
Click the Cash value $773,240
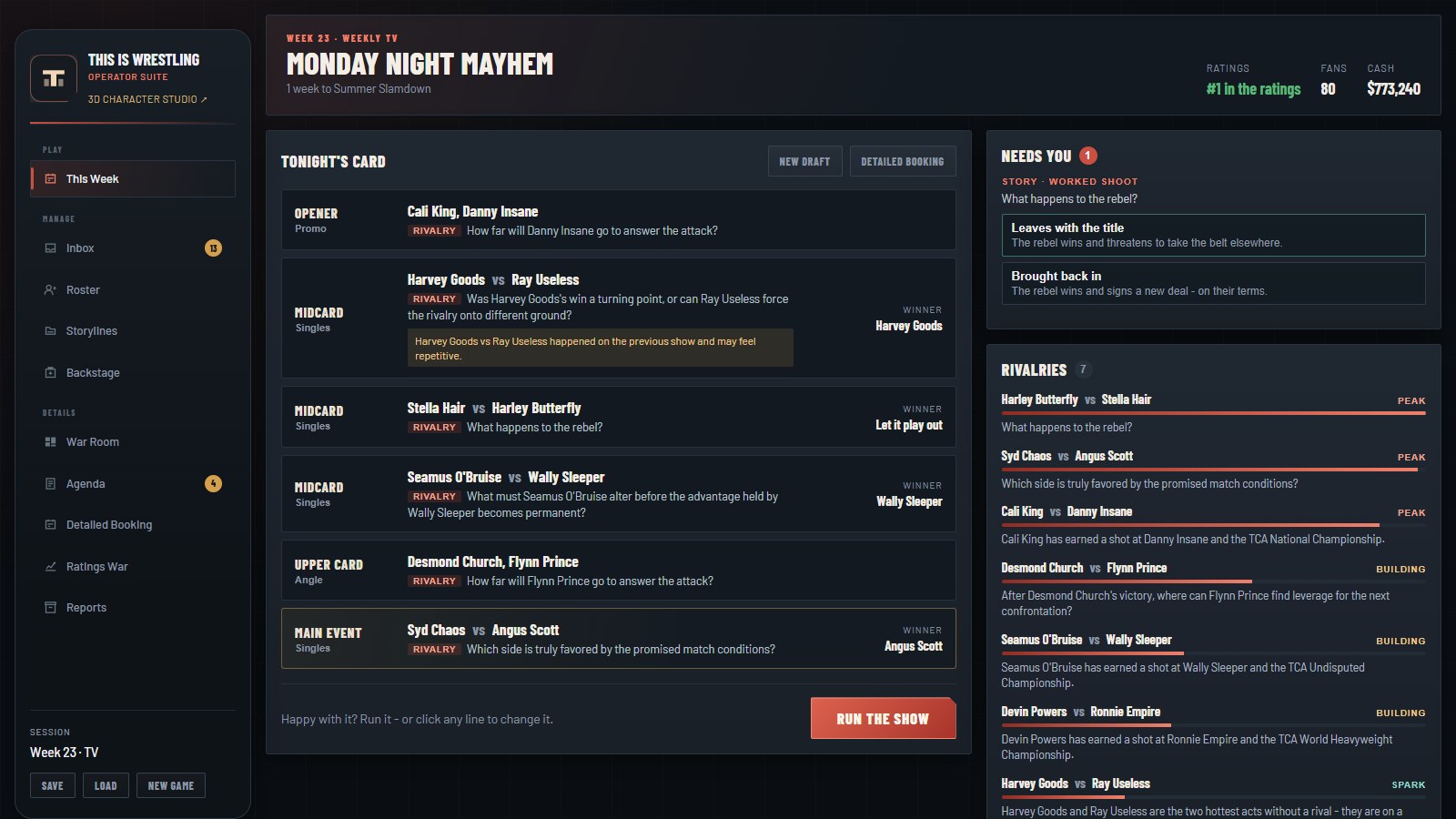[1393, 89]
